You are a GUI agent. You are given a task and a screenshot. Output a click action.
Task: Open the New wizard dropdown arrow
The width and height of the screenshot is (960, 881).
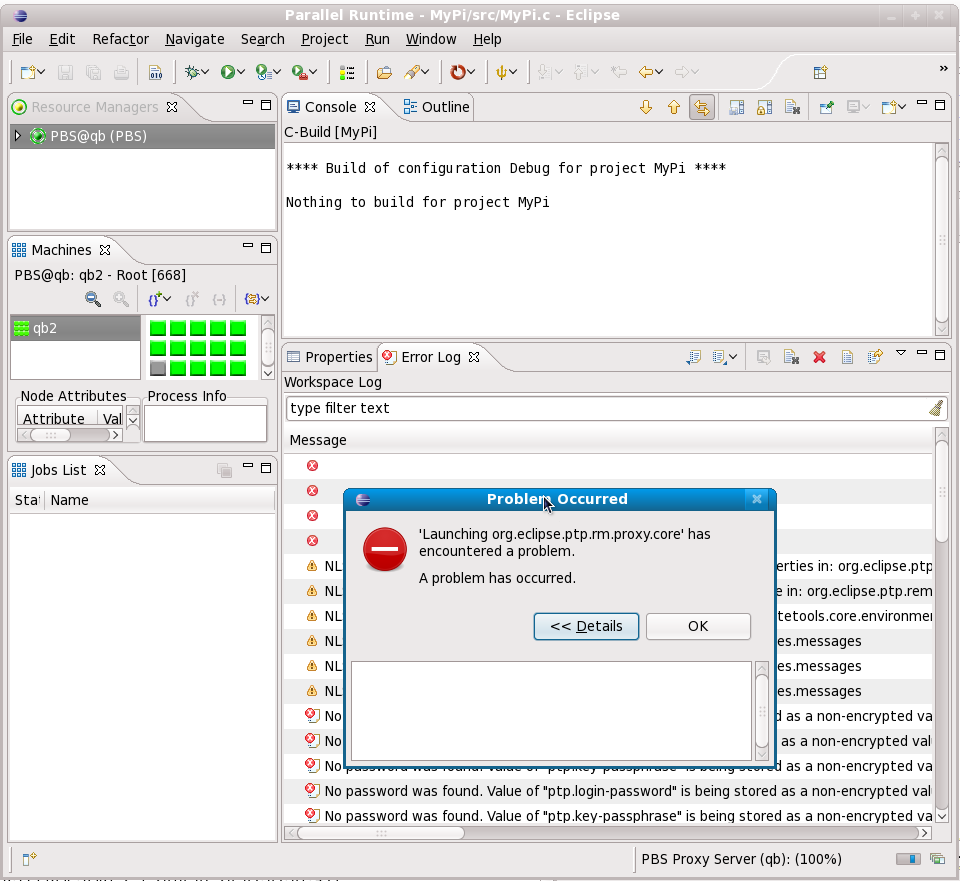click(41, 72)
